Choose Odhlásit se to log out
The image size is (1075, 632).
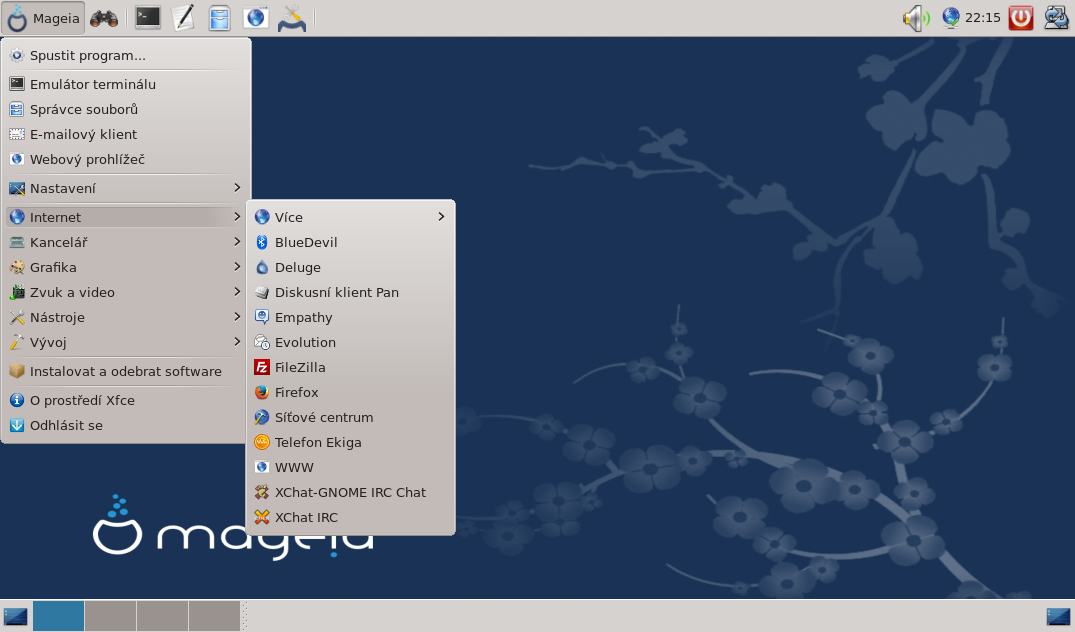coord(126,425)
